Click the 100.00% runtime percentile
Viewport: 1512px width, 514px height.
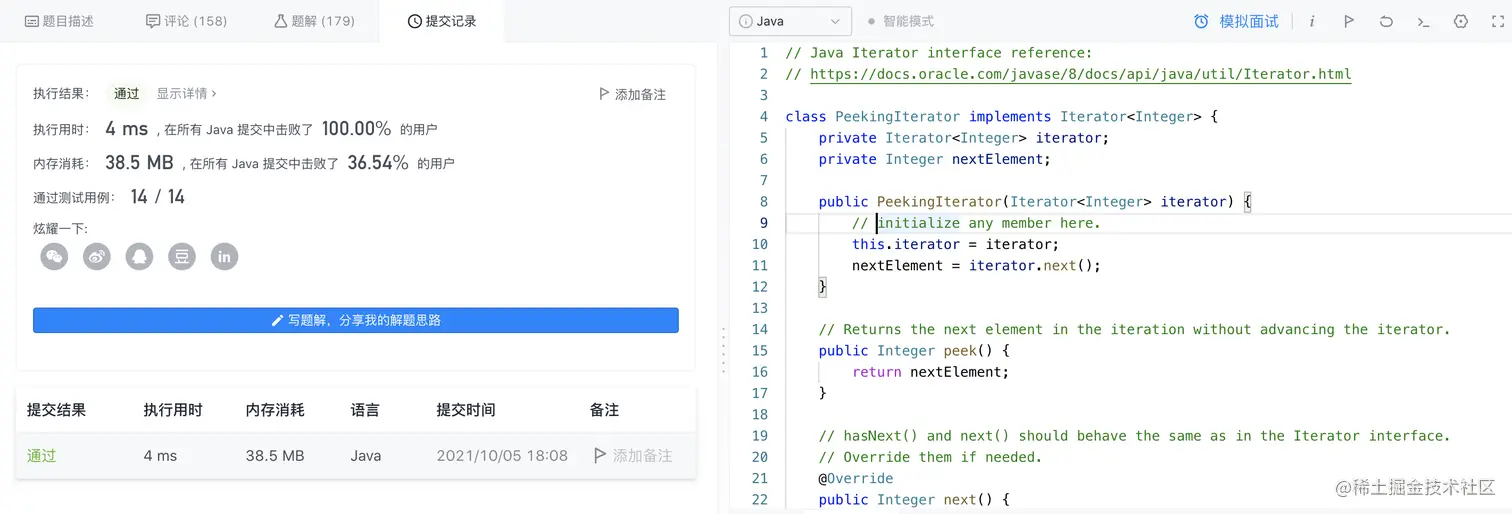click(356, 128)
